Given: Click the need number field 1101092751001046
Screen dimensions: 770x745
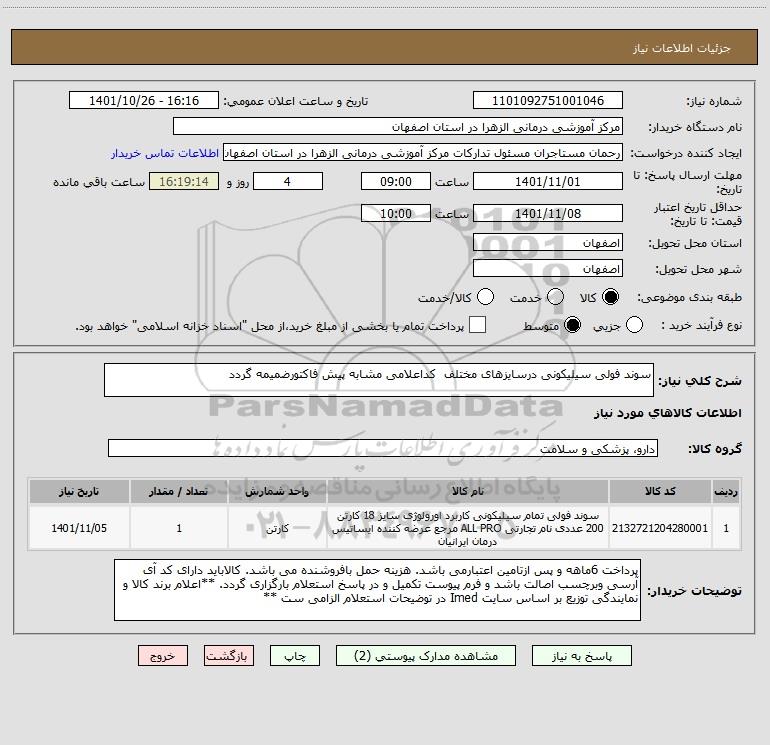Looking at the screenshot, I should (548, 100).
